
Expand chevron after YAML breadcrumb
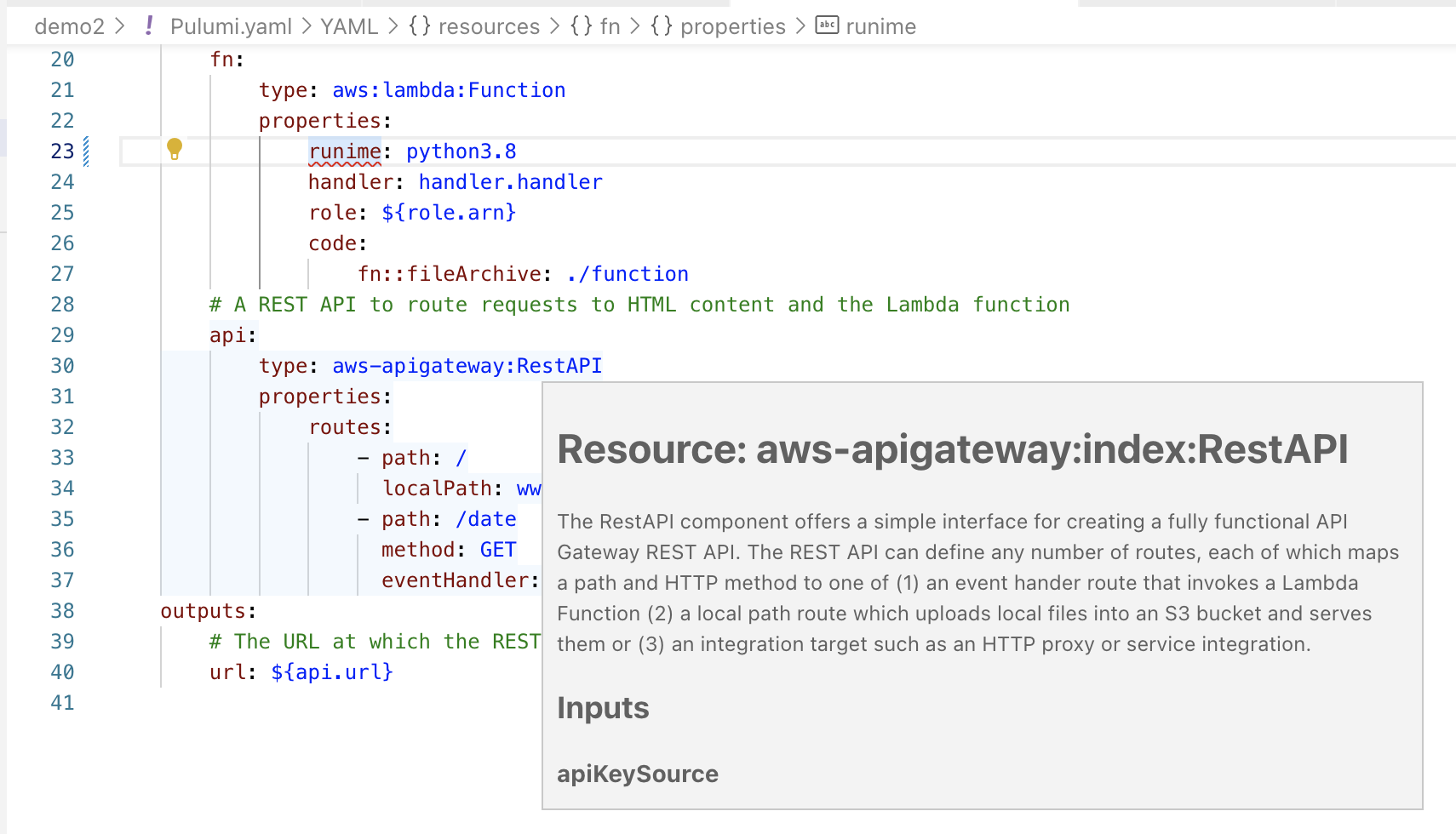(393, 26)
